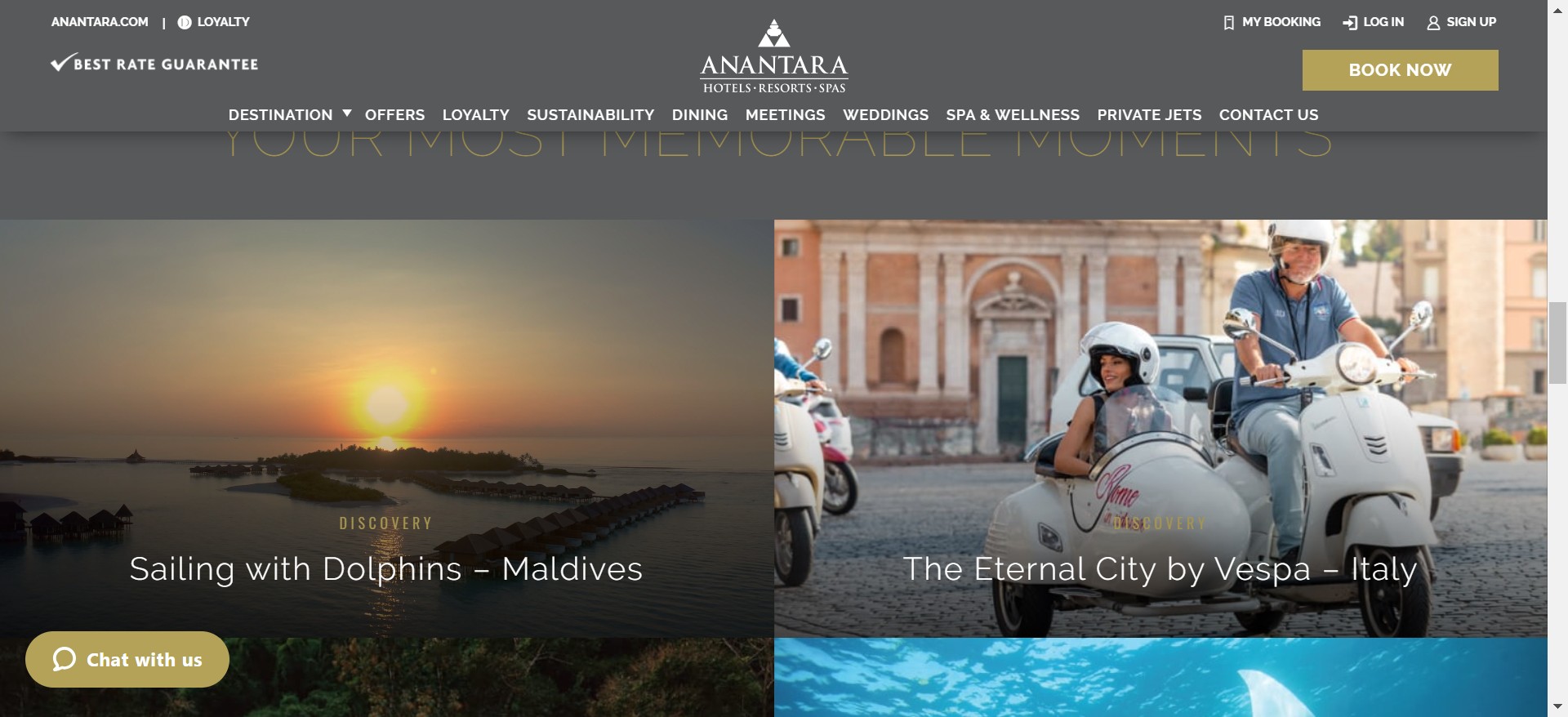The width and height of the screenshot is (1568, 717).
Task: Click the Anantara logo
Action: pos(773,56)
